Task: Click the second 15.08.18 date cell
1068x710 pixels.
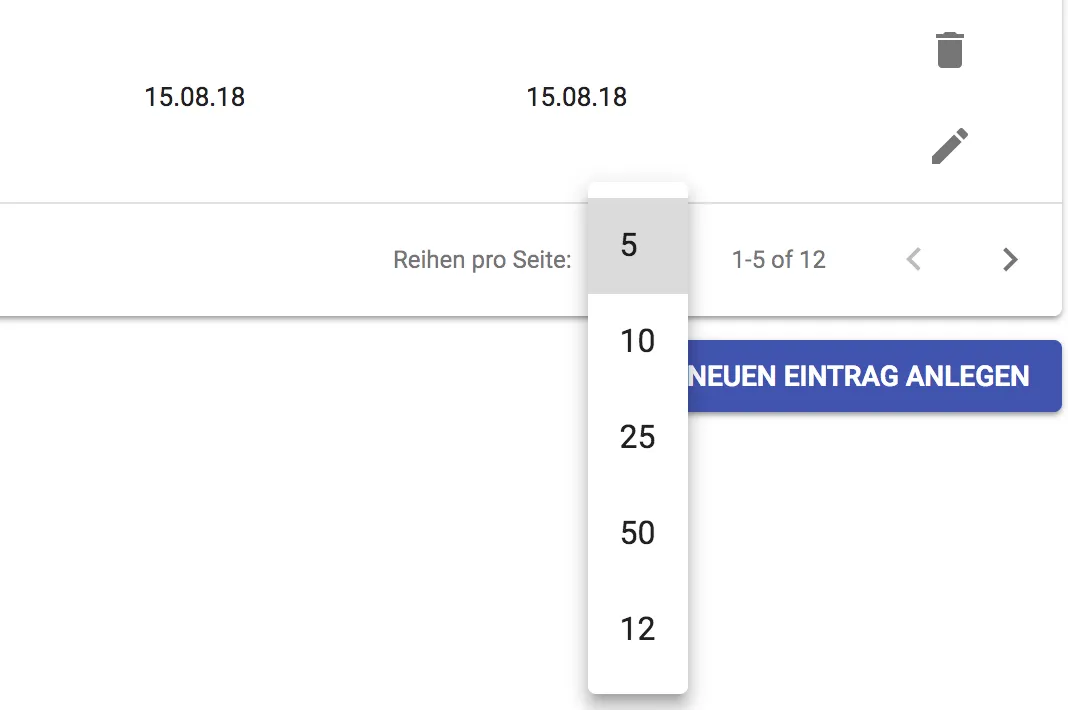Action: (x=577, y=97)
